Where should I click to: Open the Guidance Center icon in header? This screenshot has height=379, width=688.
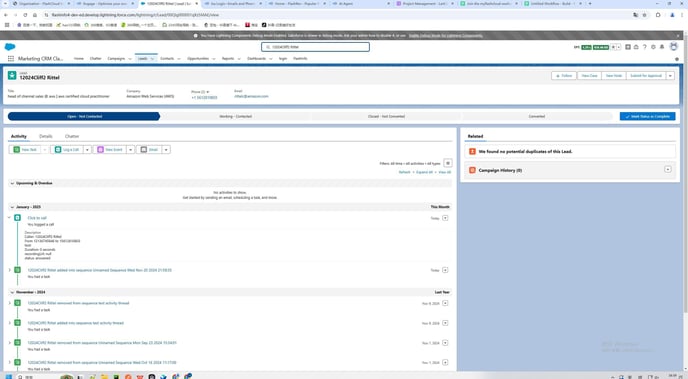(x=636, y=47)
